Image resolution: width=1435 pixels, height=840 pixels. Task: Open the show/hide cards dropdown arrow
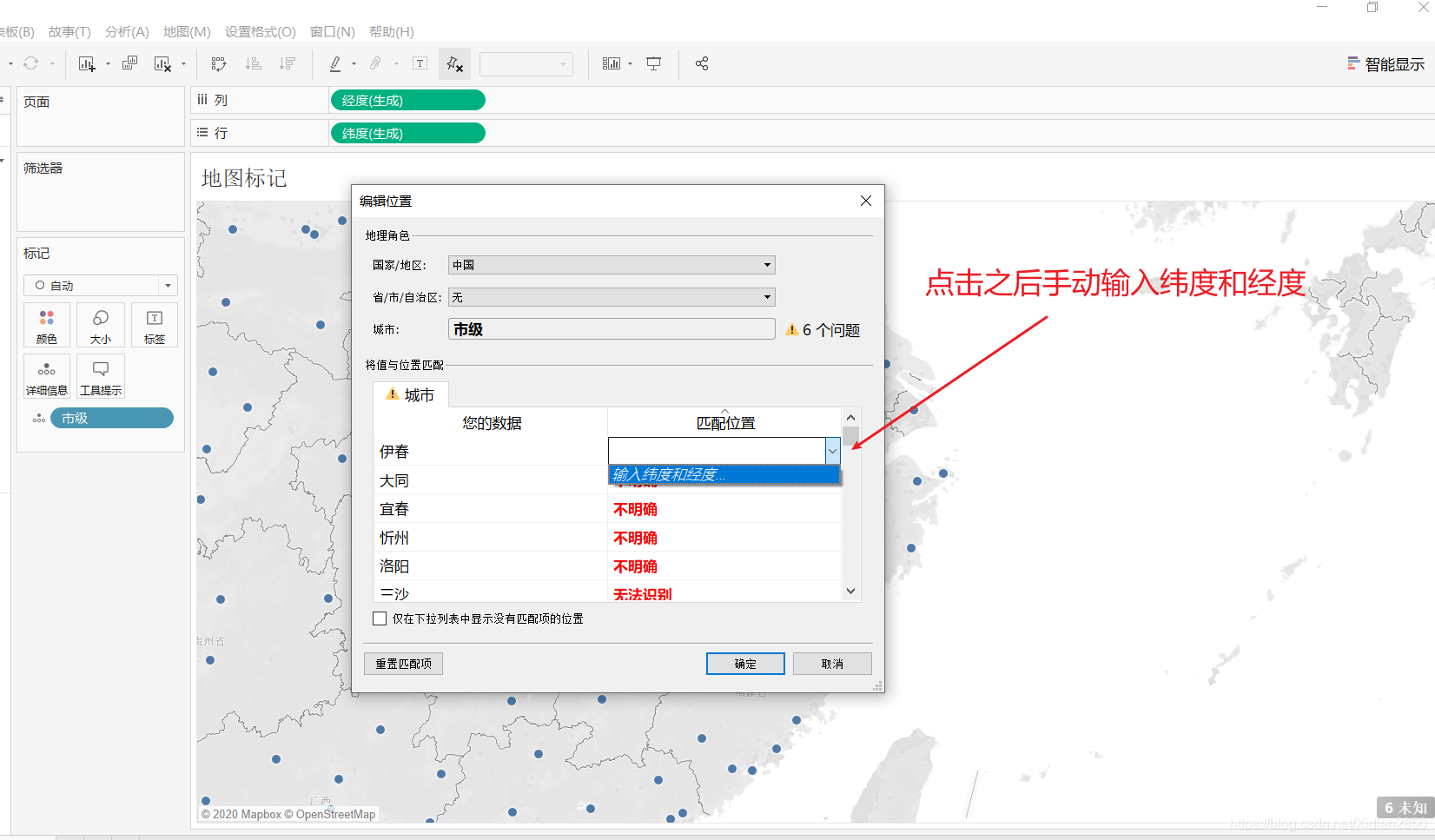point(630,63)
